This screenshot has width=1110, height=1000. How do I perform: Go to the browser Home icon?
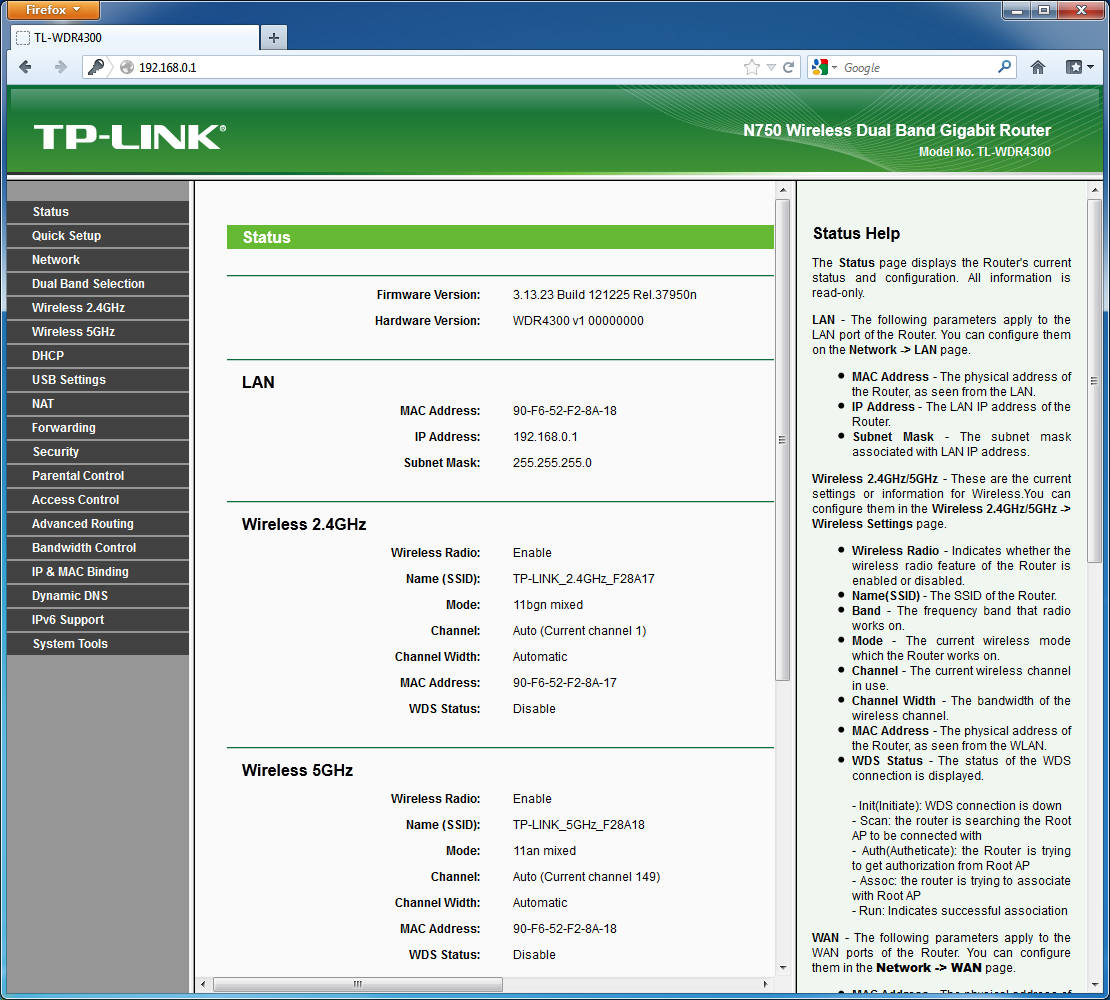[1038, 67]
